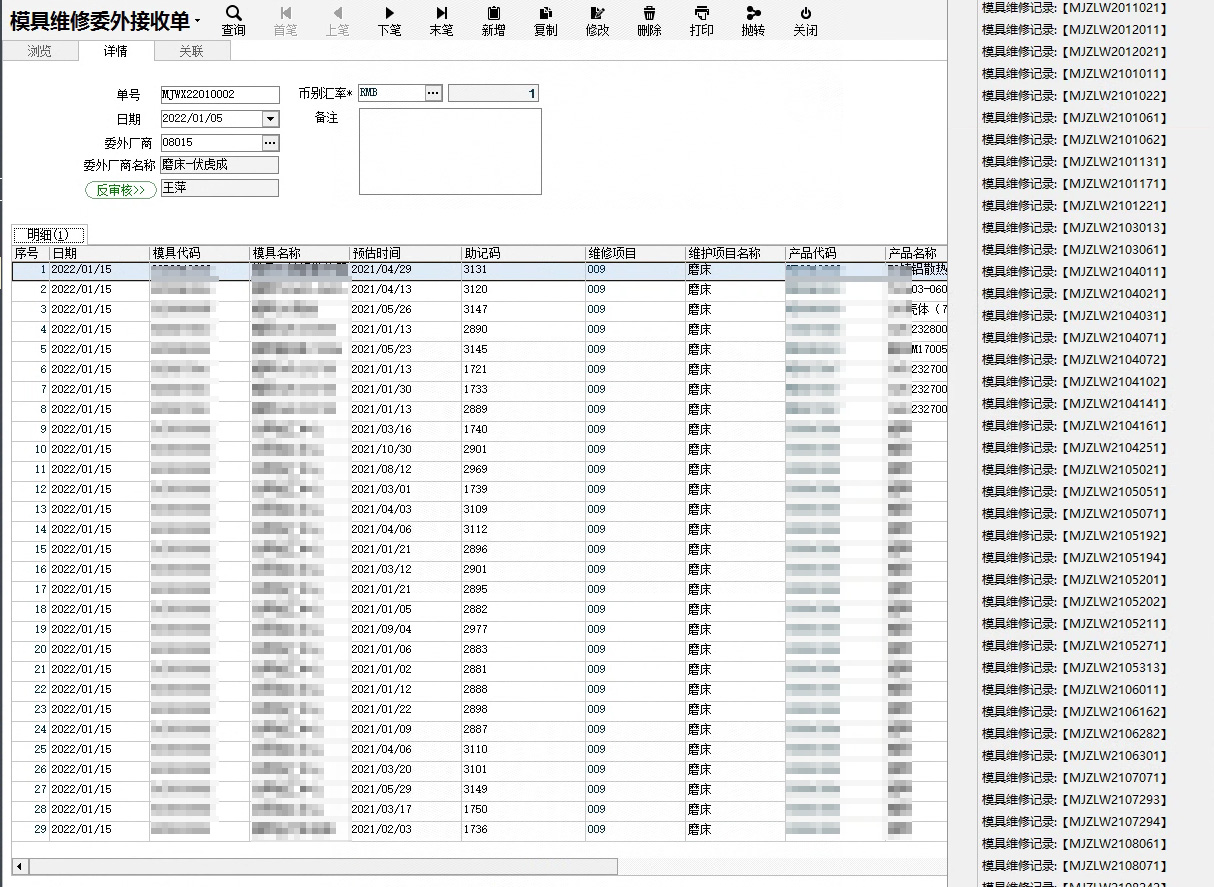Viewport: 1214px width, 887px height.
Task: Click the 维护项目名称 column header
Action: point(735,253)
